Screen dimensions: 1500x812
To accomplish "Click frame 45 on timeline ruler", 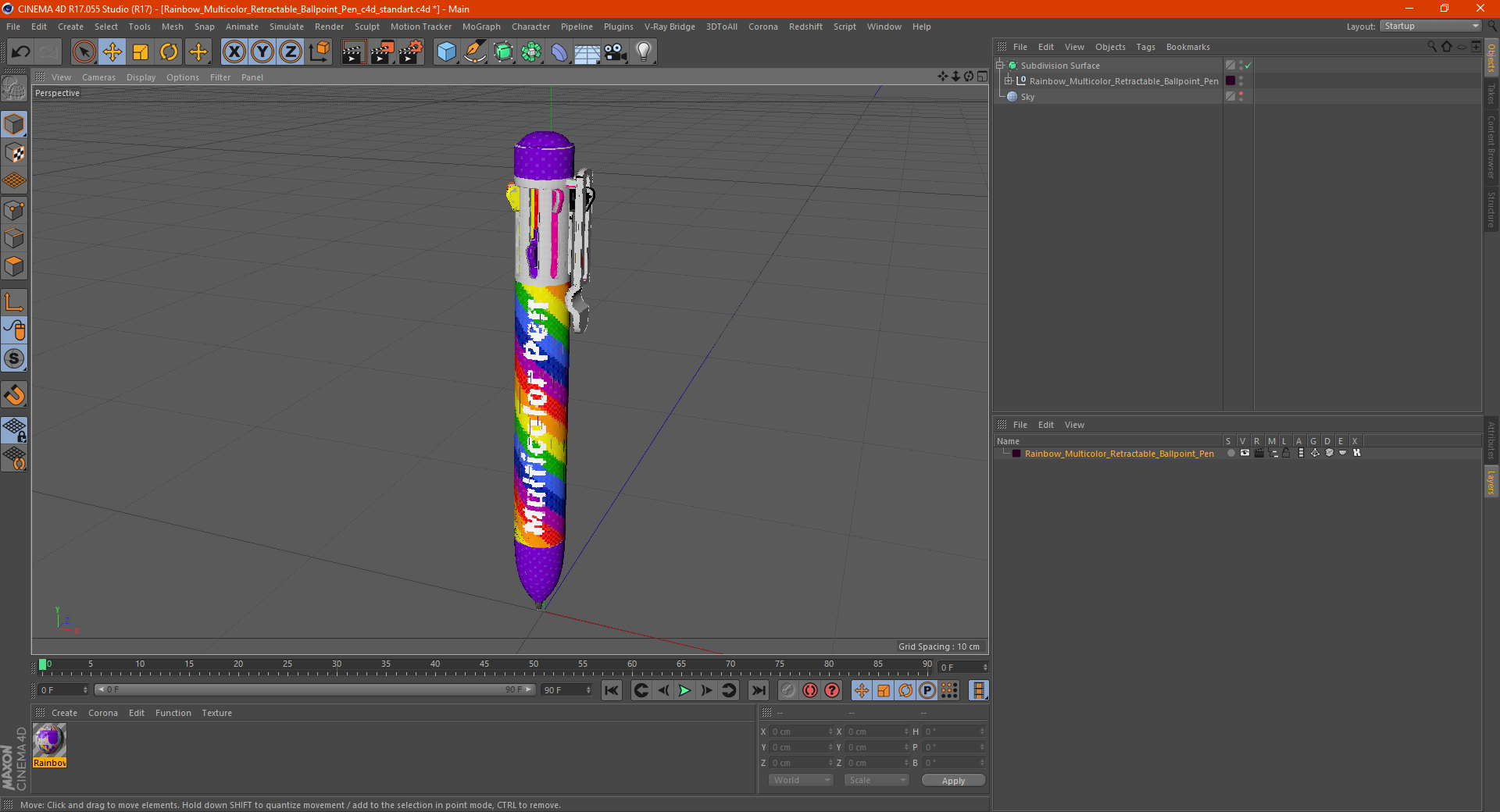I will tap(484, 666).
